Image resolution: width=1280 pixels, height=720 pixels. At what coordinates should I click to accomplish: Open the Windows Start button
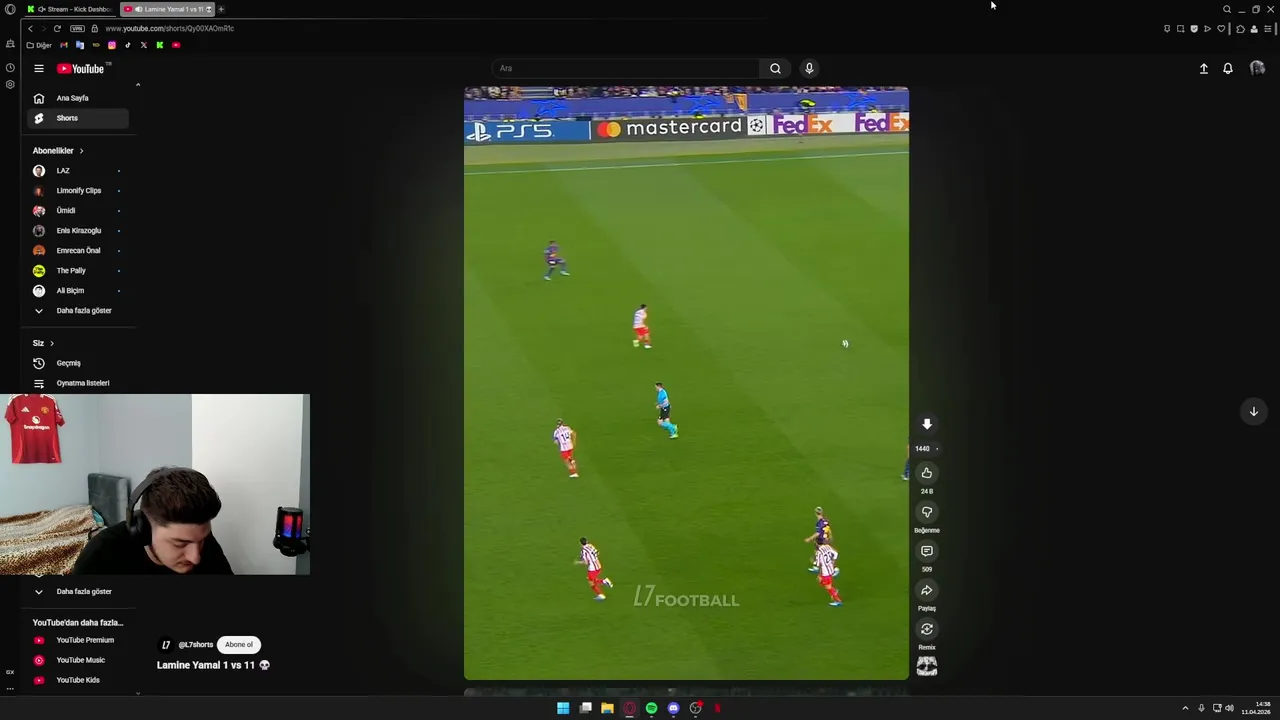[563, 708]
